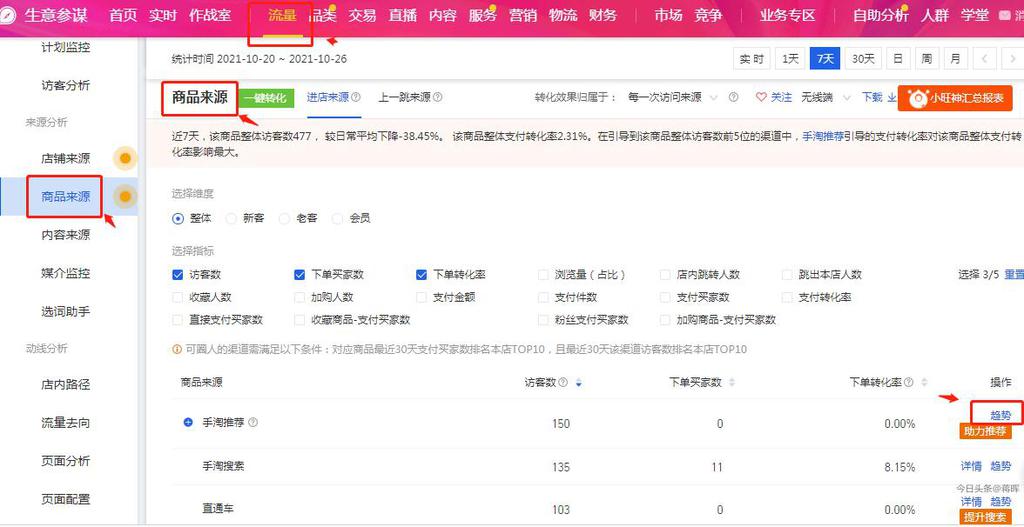Click the 下载 download arrow icon
Screen dimensions: 1024x527
[891, 97]
